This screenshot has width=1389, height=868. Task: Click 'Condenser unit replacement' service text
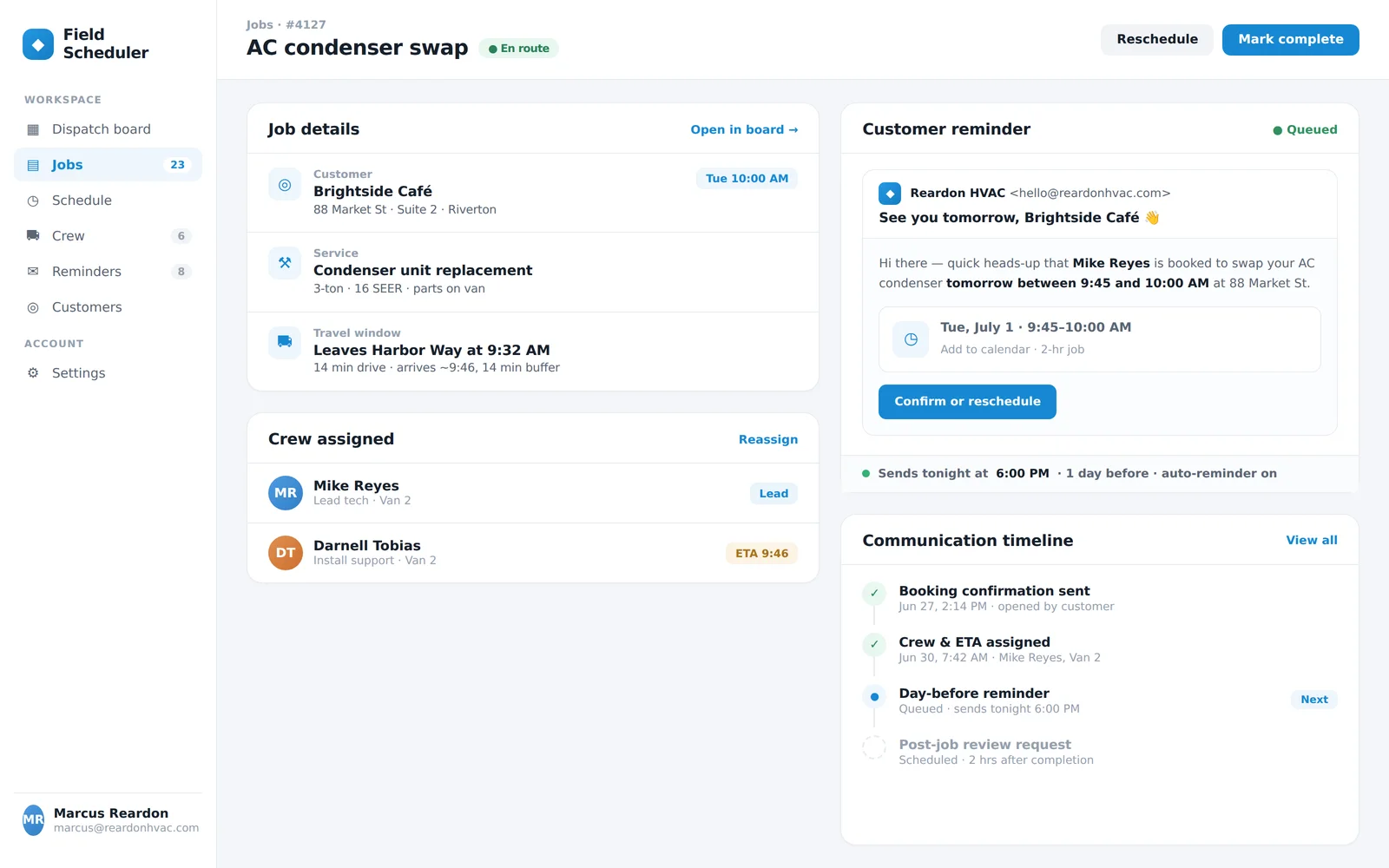pyautogui.click(x=423, y=271)
